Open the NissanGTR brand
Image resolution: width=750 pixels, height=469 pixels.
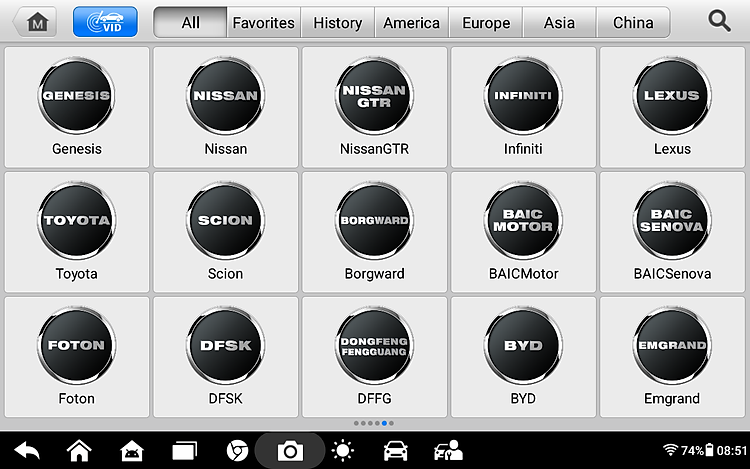pos(375,107)
